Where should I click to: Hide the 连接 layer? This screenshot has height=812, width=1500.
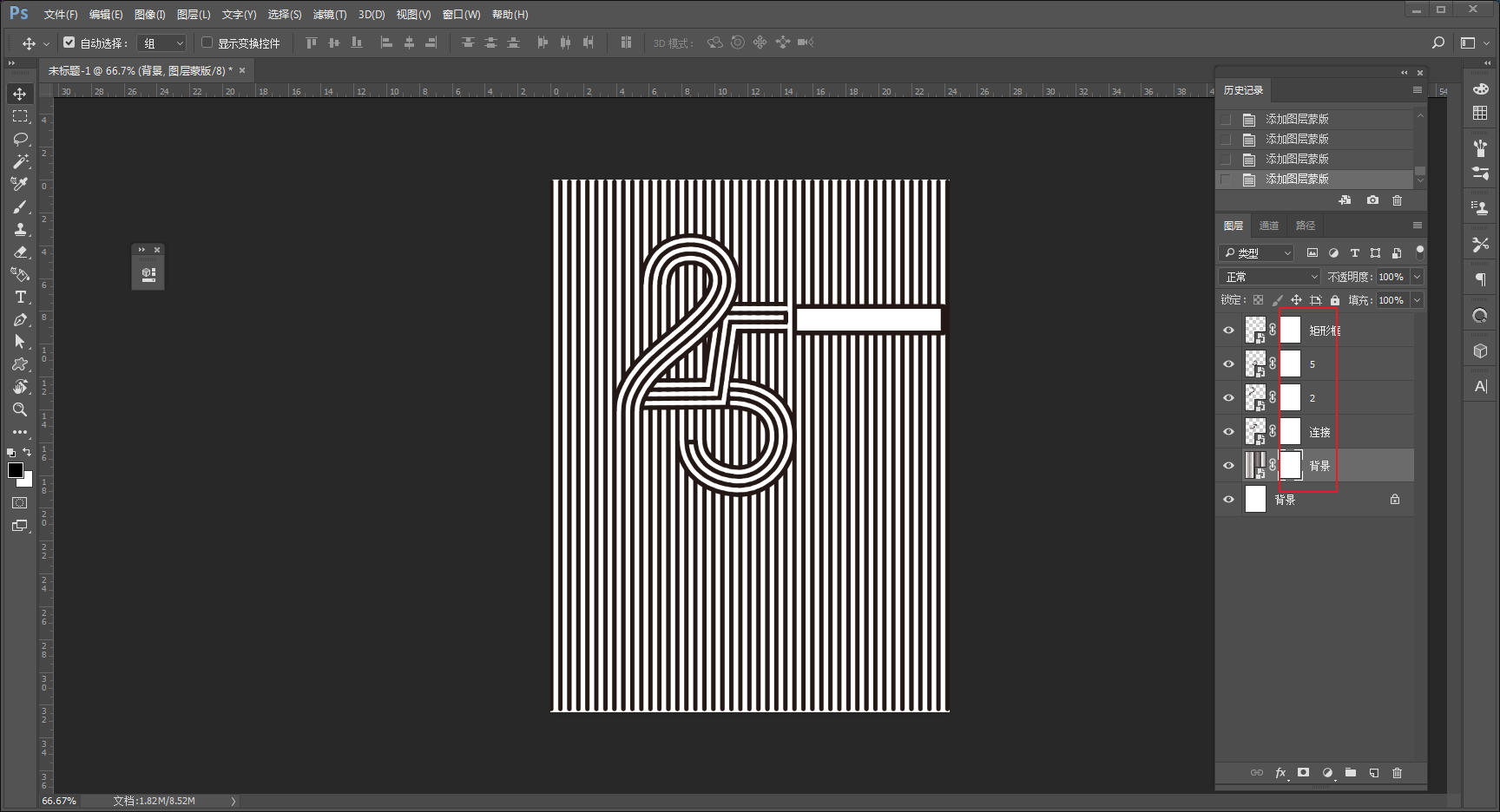click(1228, 432)
